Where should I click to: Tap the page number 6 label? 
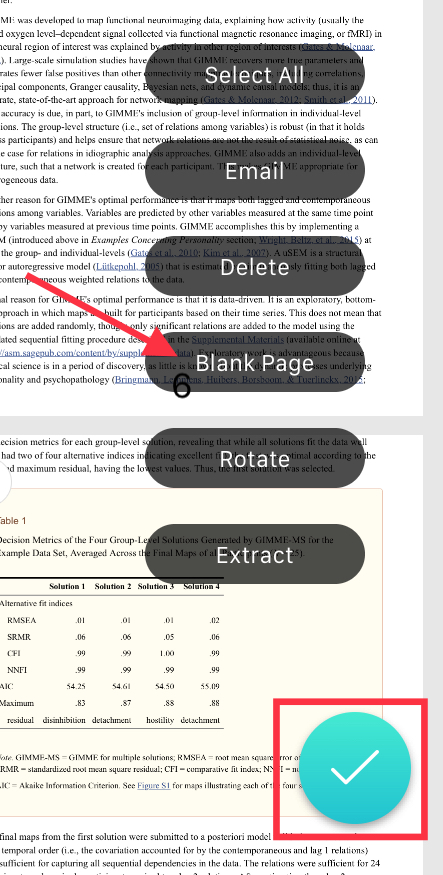tap(182, 387)
